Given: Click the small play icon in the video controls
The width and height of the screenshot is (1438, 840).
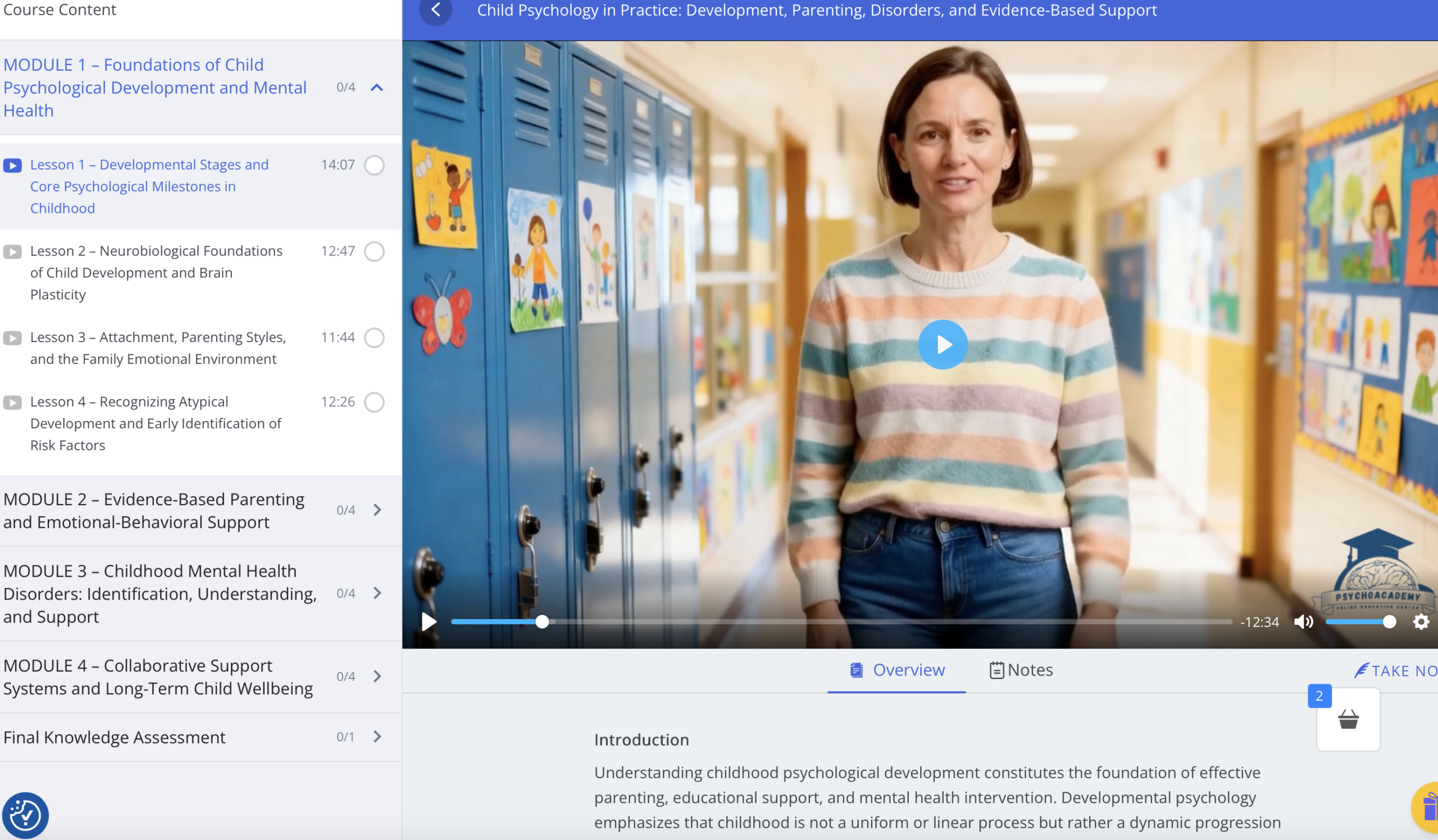Looking at the screenshot, I should [429, 622].
